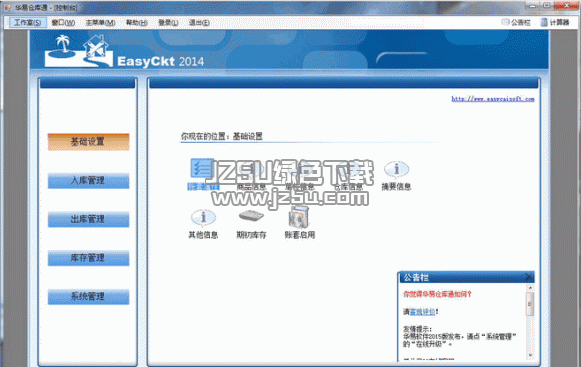Open the 主菜单(M) menu

point(100,23)
